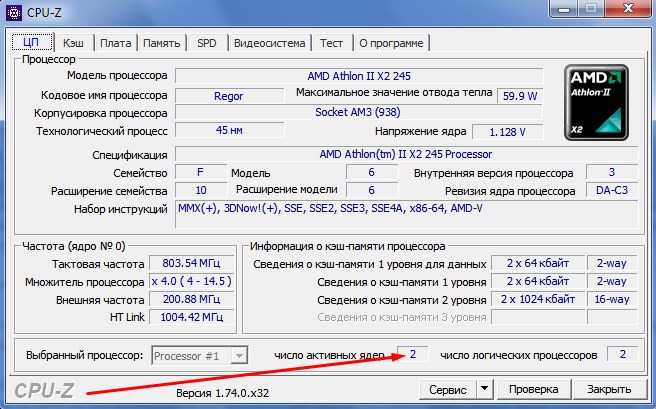Viewport: 656px width, 409px height.
Task: Click the Regor code name field
Action: tap(228, 96)
